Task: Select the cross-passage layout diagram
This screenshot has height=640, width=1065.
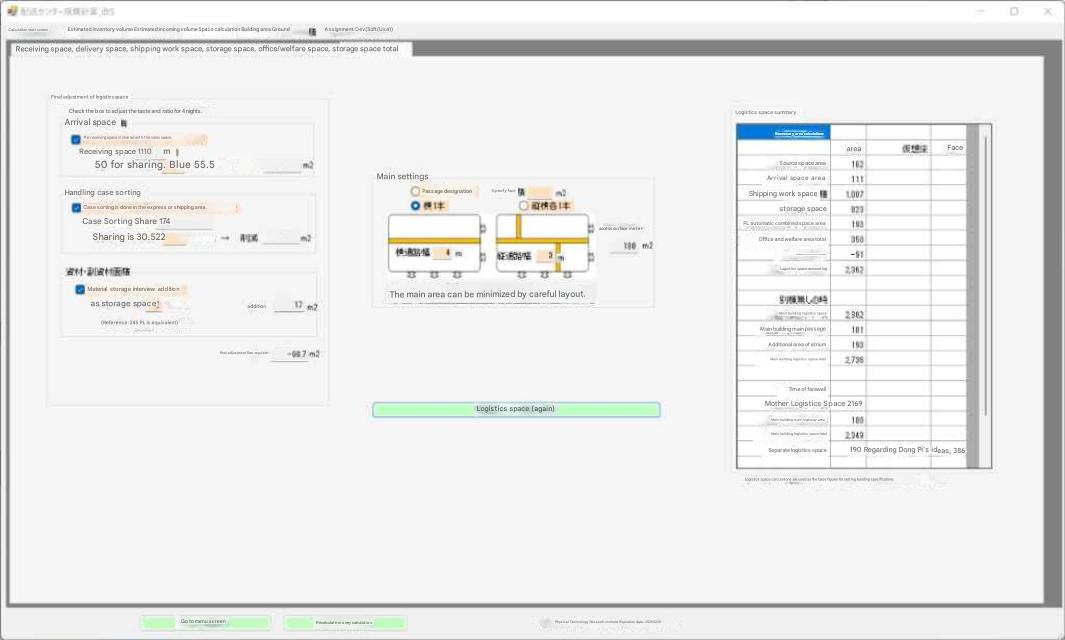Action: pos(543,243)
